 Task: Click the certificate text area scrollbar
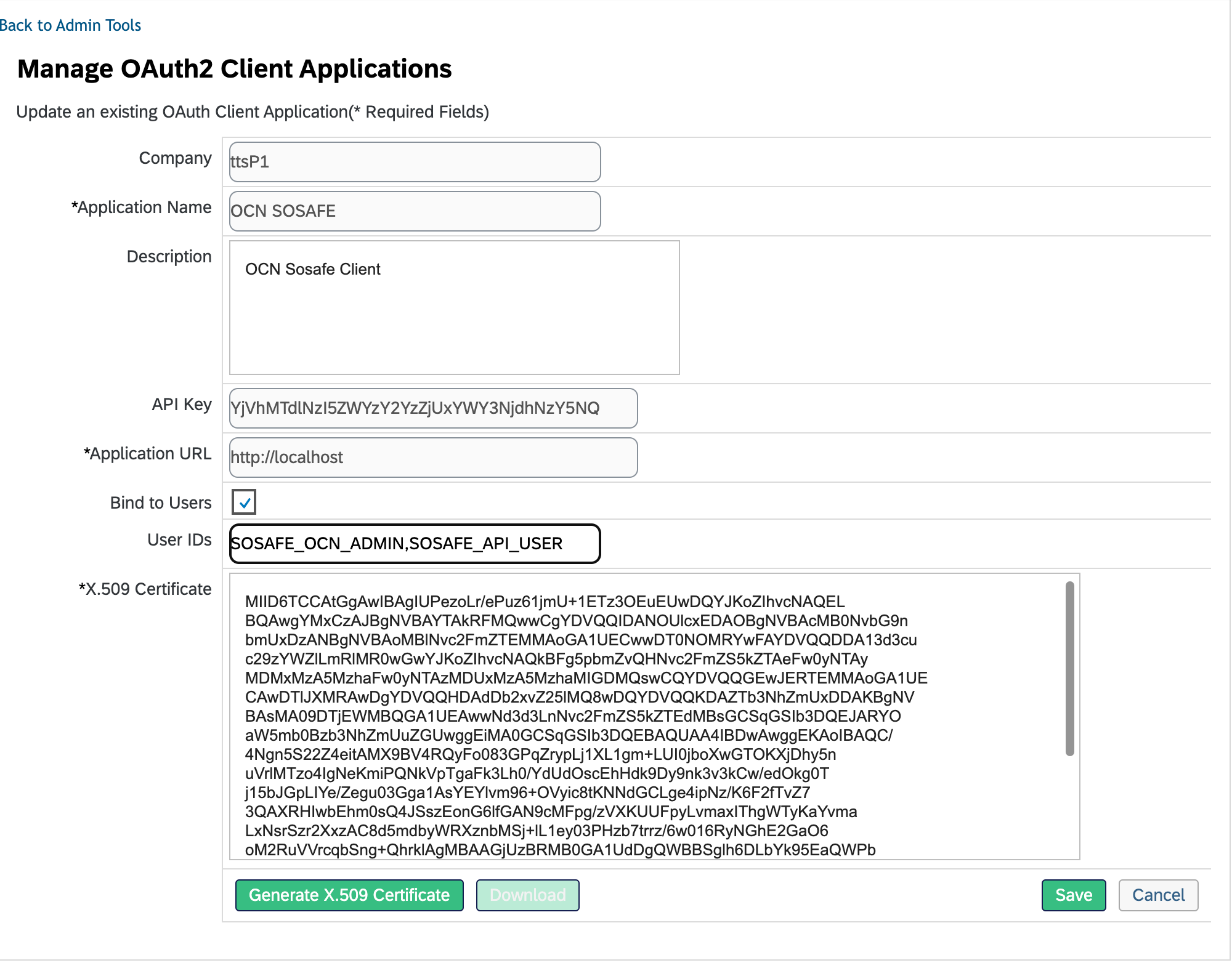pos(1069,668)
